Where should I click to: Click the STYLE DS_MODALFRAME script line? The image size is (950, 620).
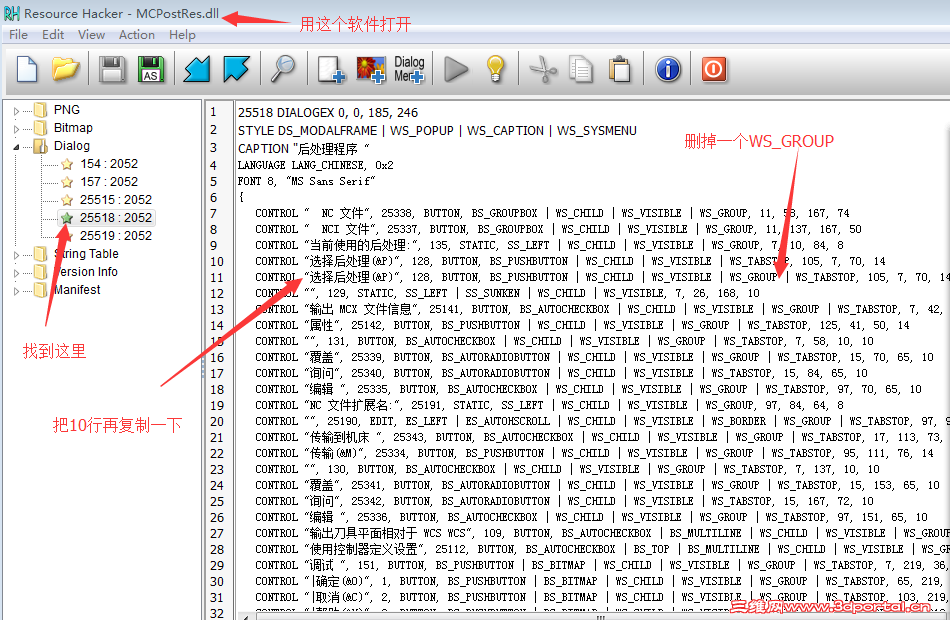pyautogui.click(x=437, y=131)
